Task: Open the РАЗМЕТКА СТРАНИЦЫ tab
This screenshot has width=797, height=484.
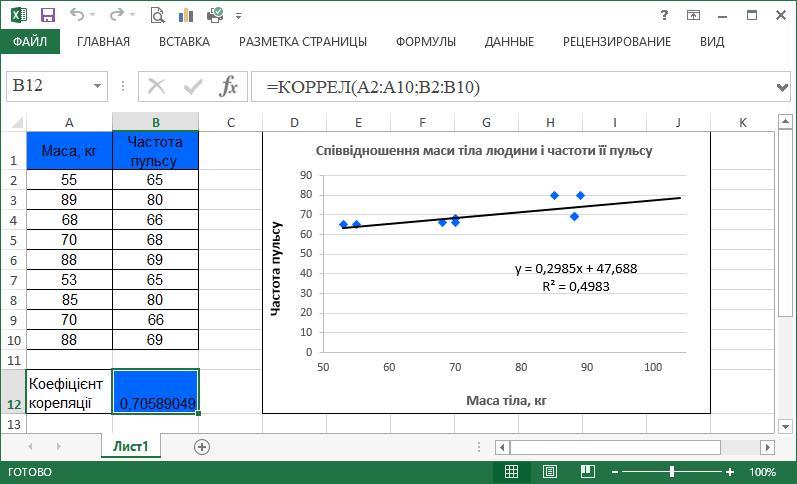Action: click(x=303, y=42)
